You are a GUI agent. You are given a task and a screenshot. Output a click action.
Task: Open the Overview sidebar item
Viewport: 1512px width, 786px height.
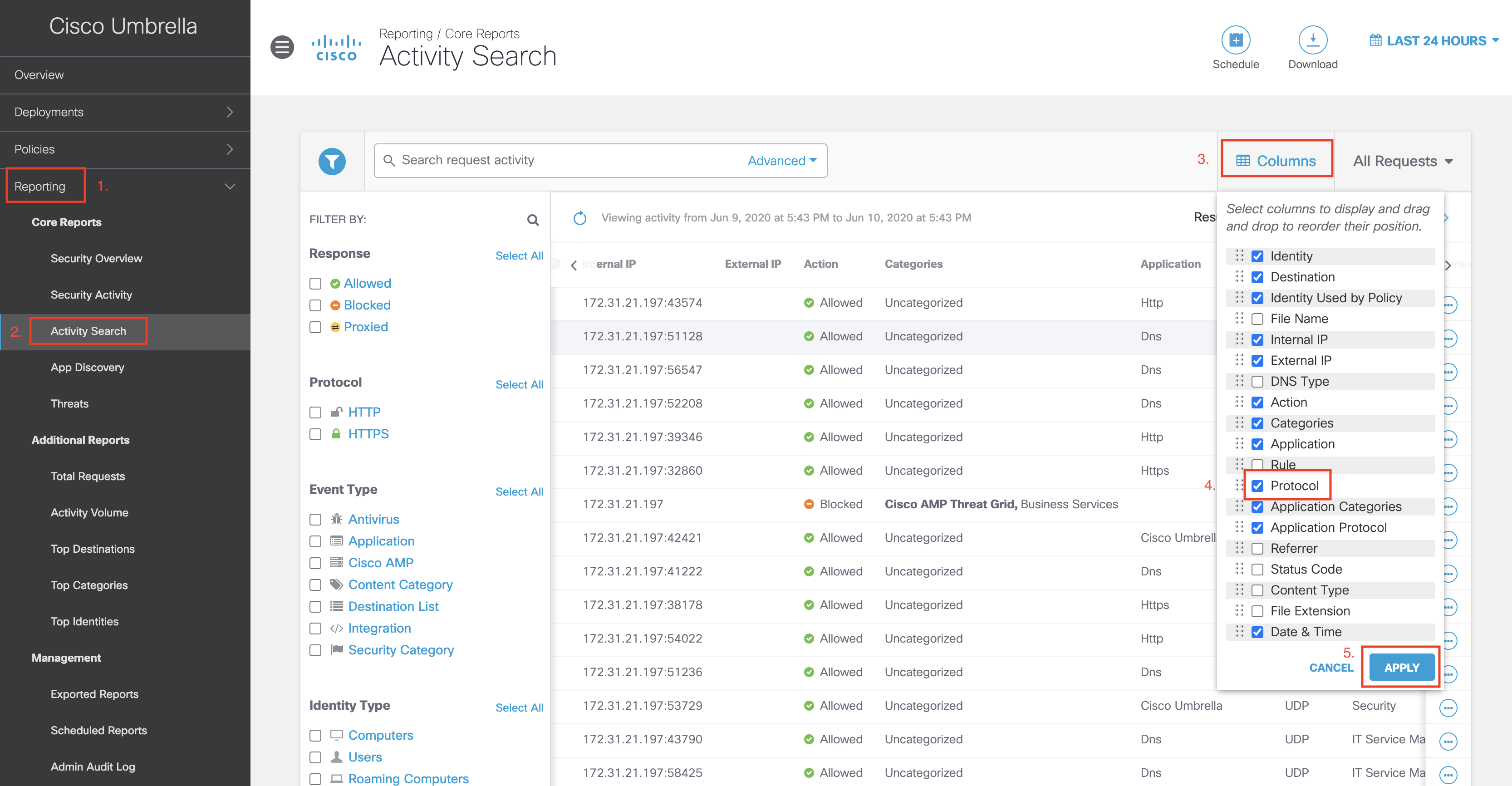pos(125,75)
